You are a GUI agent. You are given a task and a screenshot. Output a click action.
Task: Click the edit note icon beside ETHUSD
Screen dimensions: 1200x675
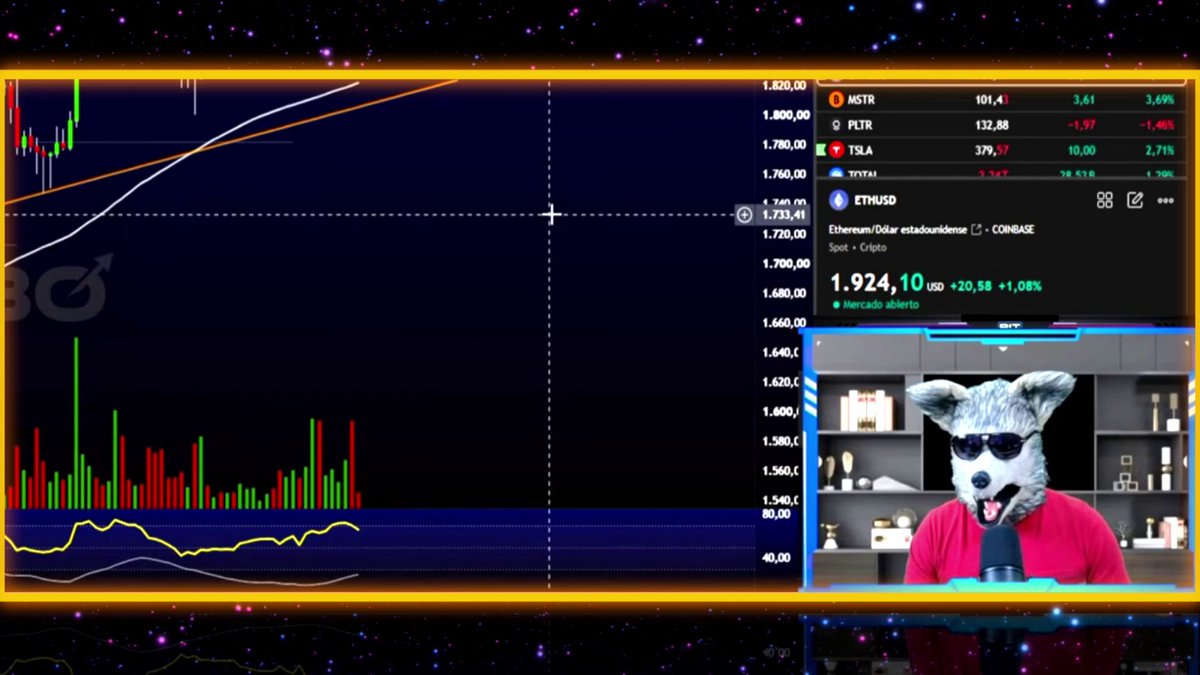[x=1135, y=200]
